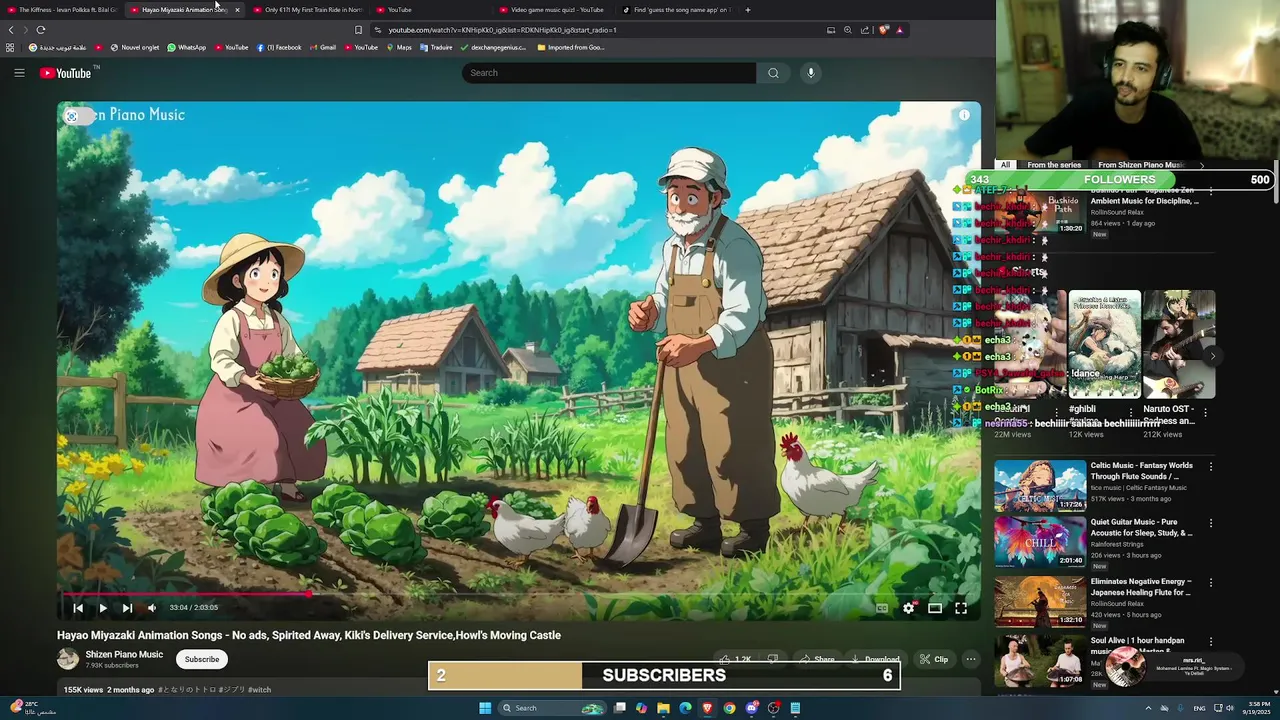The image size is (1280, 720).
Task: Open the WhatsApp bookmark
Action: click(187, 47)
